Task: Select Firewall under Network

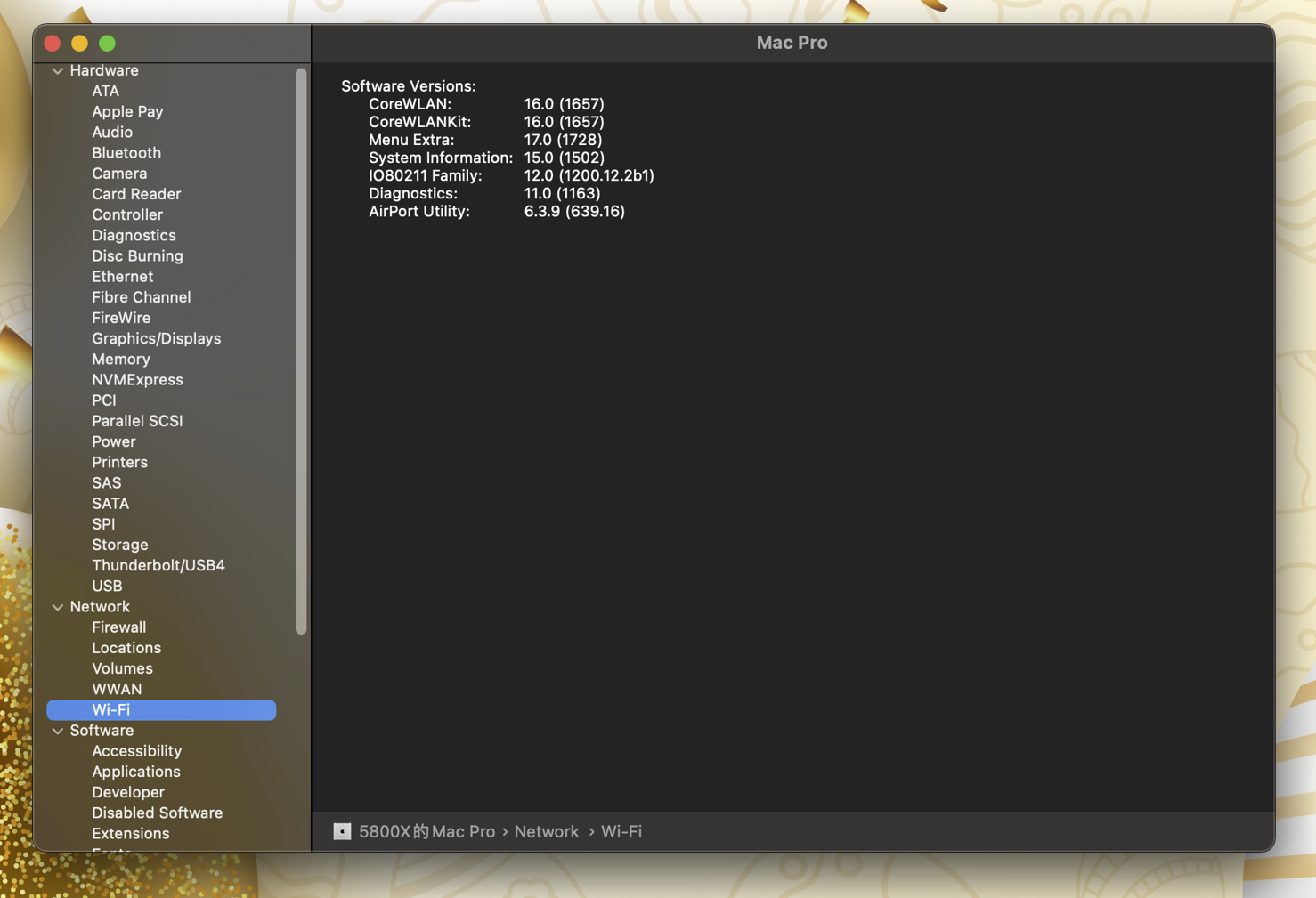Action: [x=118, y=627]
